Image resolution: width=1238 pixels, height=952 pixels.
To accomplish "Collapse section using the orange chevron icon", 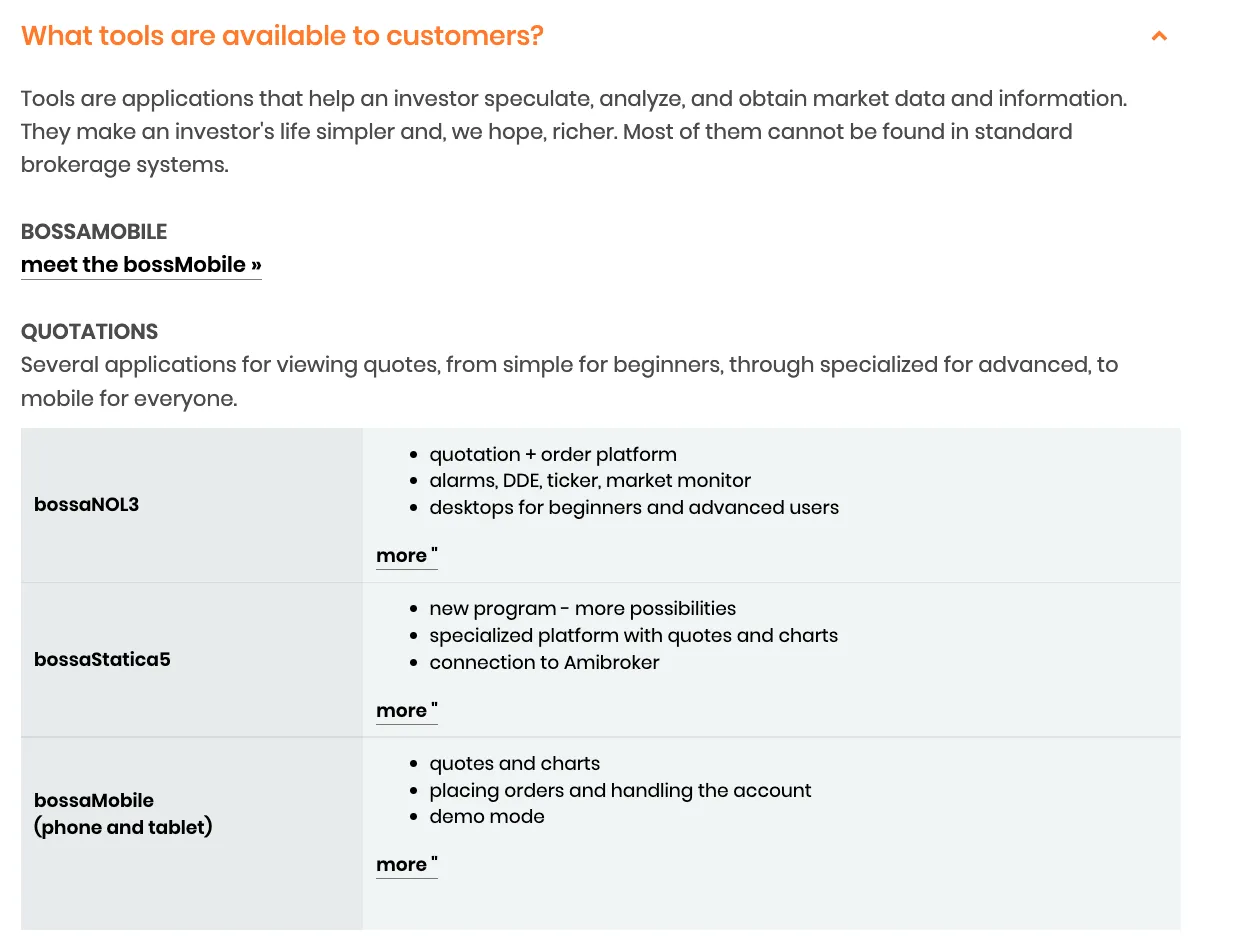I will (1159, 36).
